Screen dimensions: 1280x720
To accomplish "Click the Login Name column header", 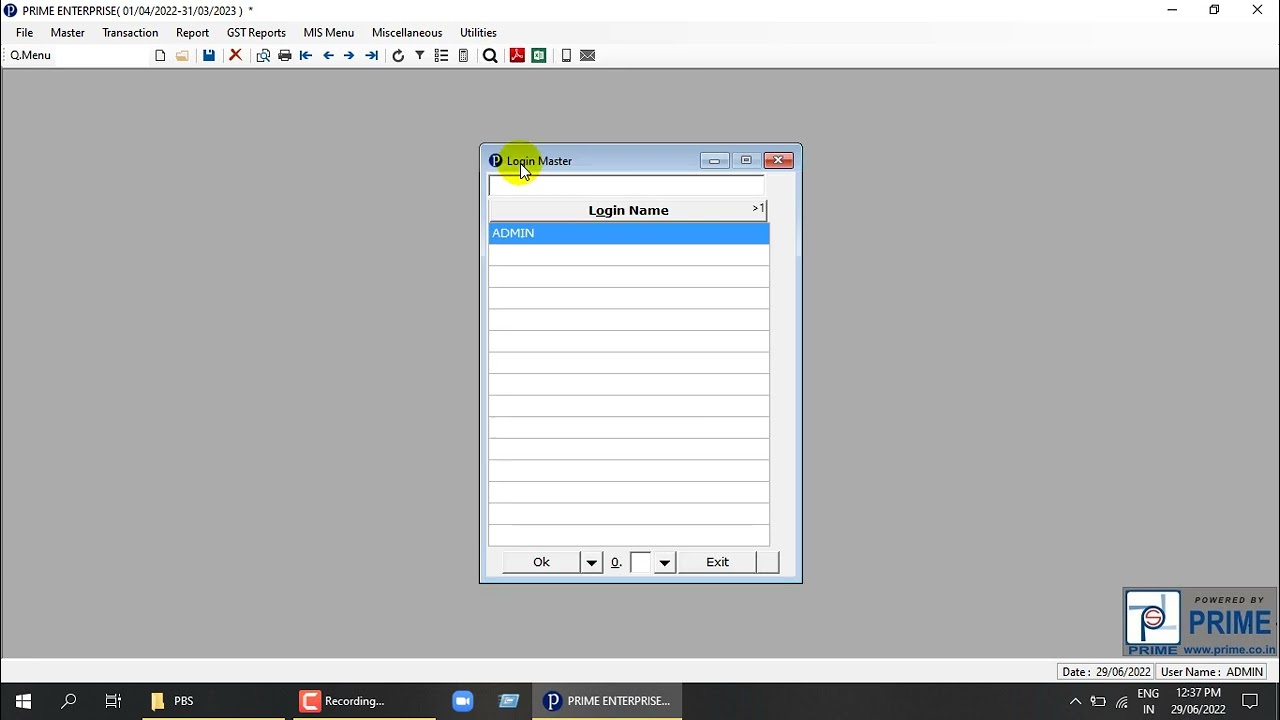I will tap(628, 210).
